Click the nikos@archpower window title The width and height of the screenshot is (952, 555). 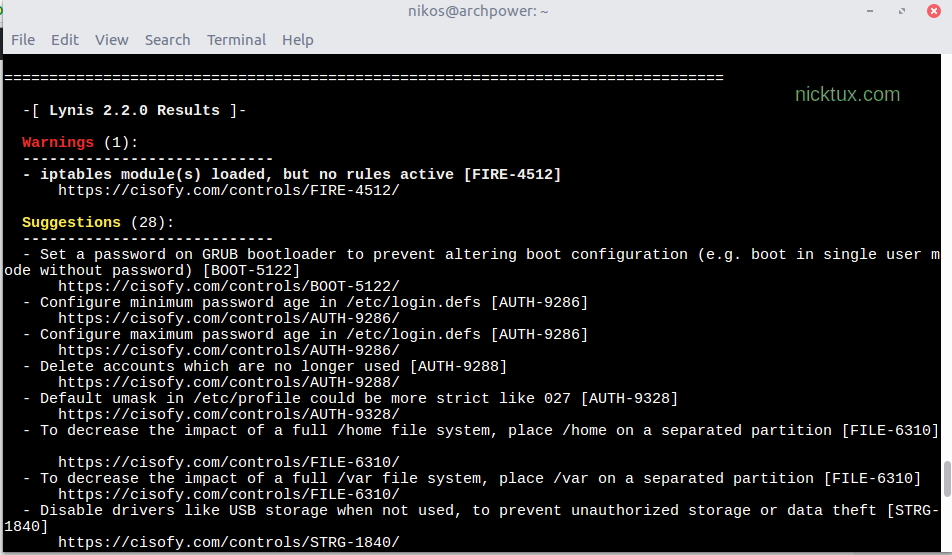[x=478, y=11]
